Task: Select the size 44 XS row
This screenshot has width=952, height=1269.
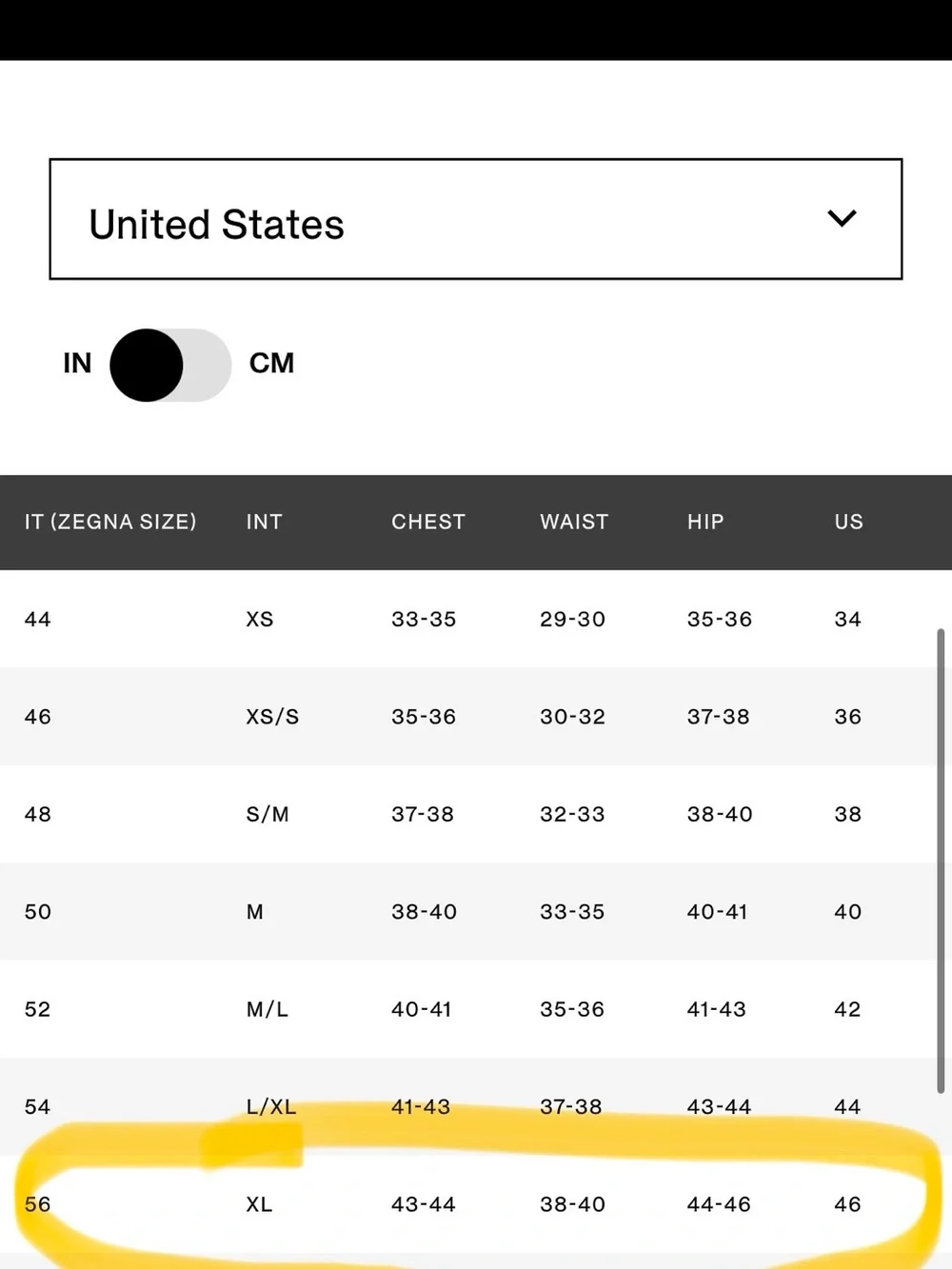Action: pyautogui.click(x=468, y=619)
